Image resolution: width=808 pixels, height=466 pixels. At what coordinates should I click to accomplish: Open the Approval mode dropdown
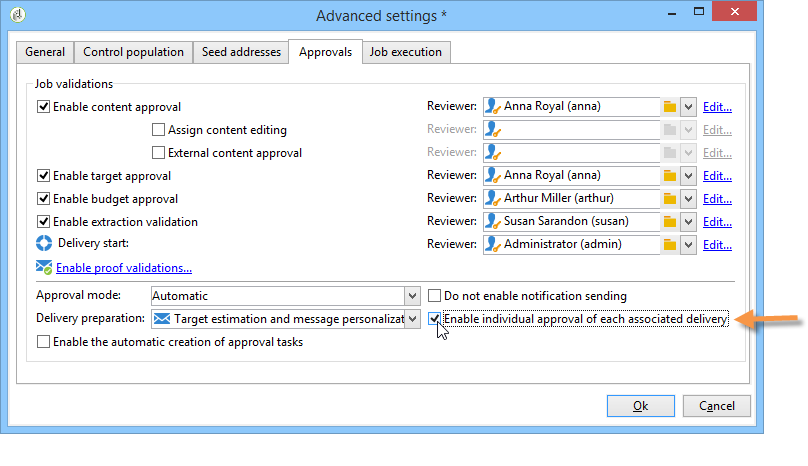click(412, 296)
